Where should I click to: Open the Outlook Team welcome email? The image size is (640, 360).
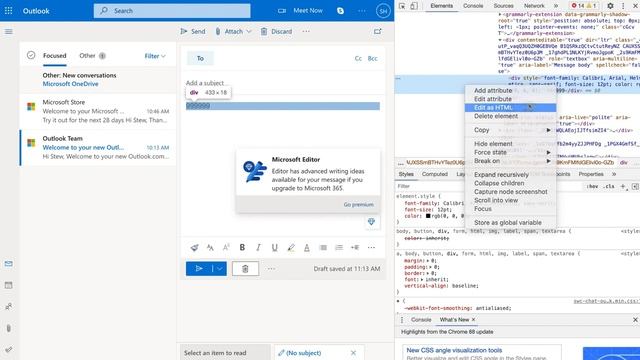(98, 147)
